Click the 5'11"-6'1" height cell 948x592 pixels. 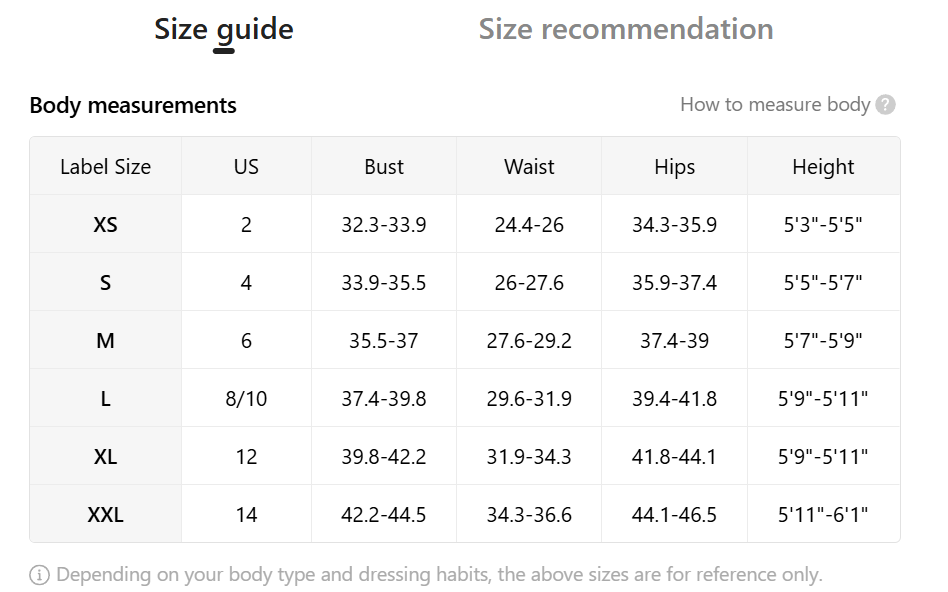[823, 515]
